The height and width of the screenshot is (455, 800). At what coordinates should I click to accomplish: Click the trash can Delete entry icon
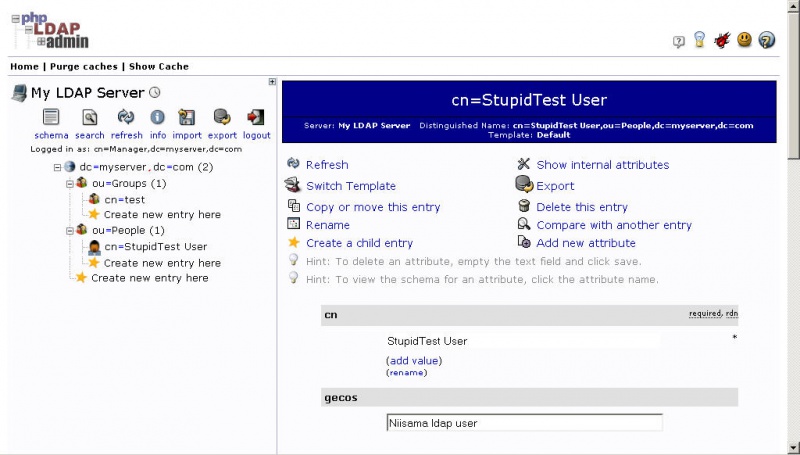(x=524, y=206)
